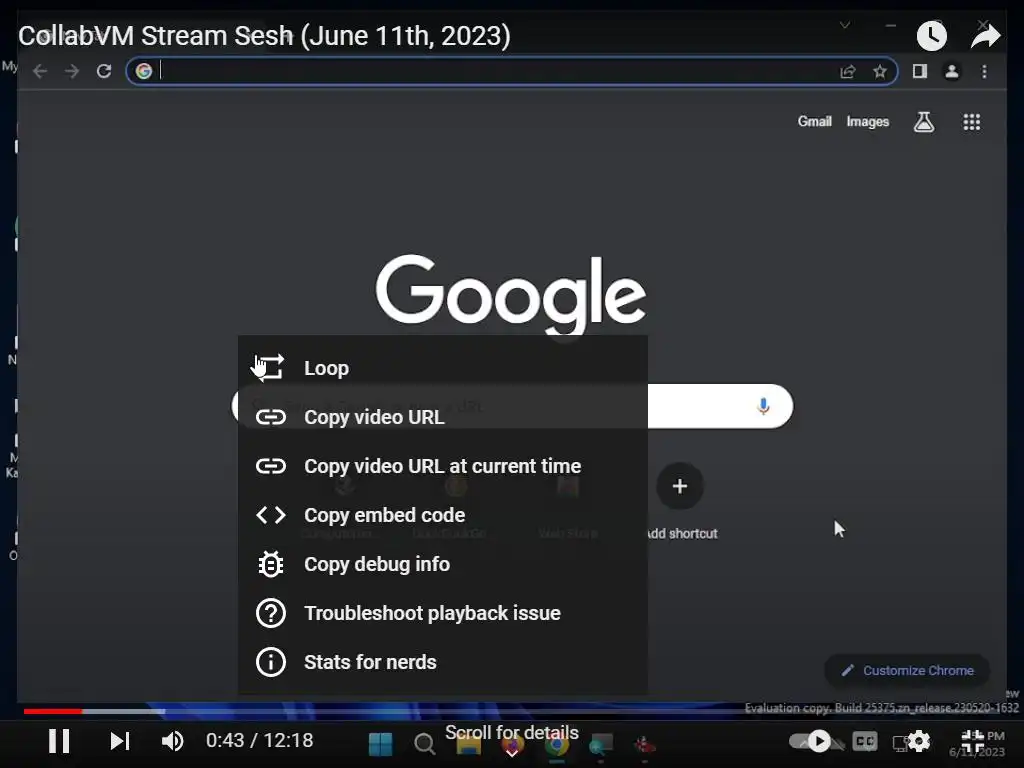Open the Gmail link
The height and width of the screenshot is (768, 1024).
814,121
